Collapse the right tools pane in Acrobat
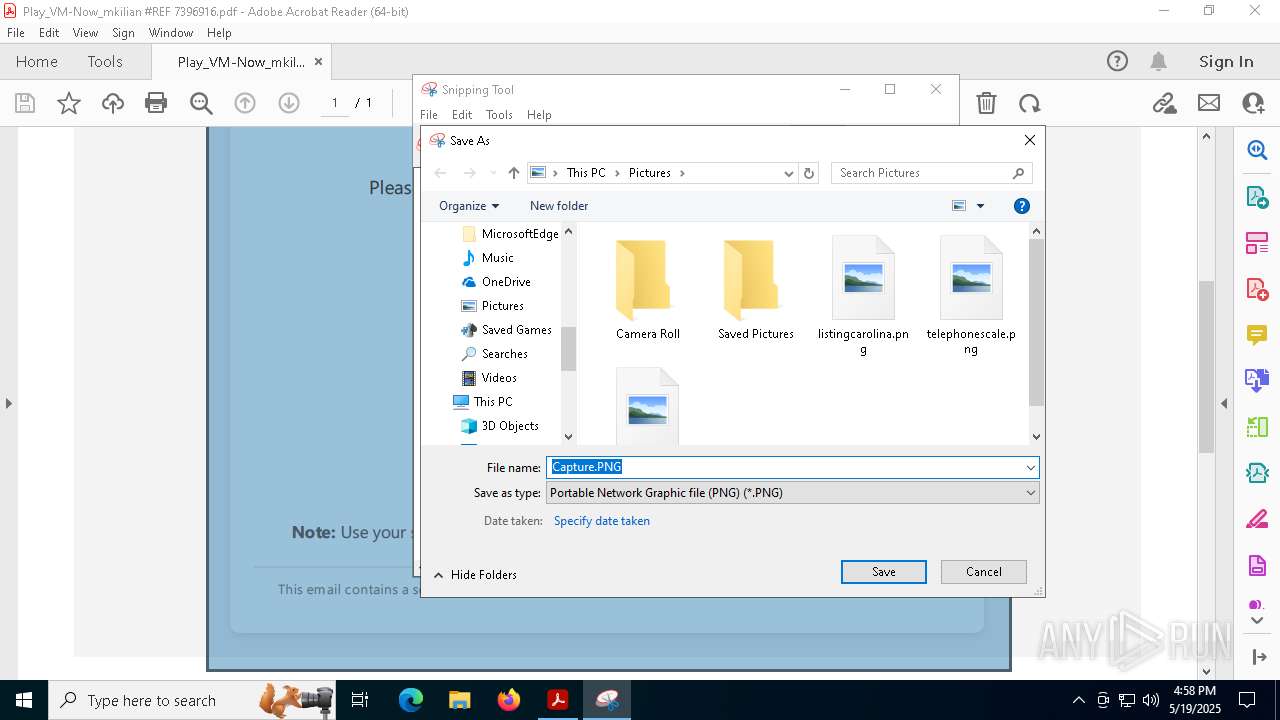1280x720 pixels. point(1224,403)
